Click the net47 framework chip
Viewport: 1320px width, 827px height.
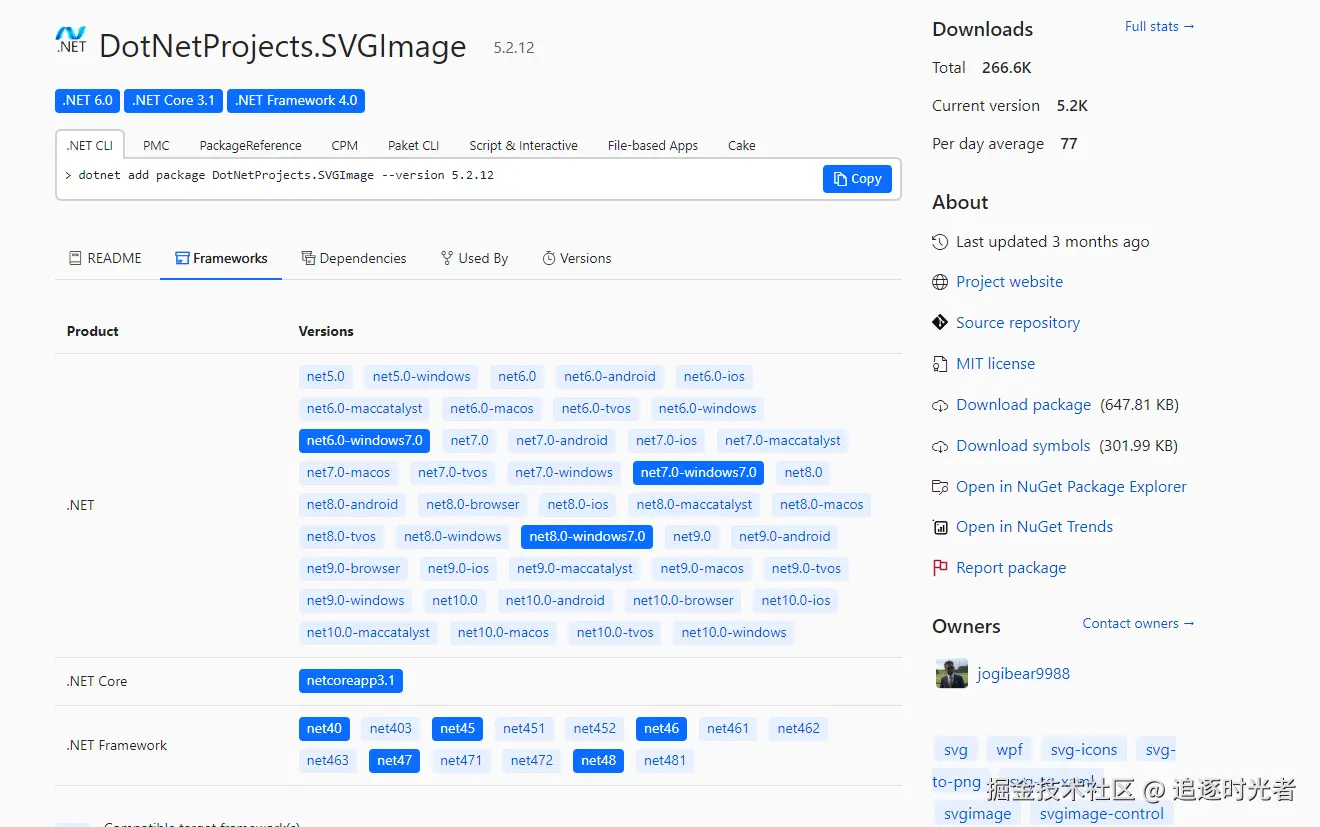pos(394,761)
